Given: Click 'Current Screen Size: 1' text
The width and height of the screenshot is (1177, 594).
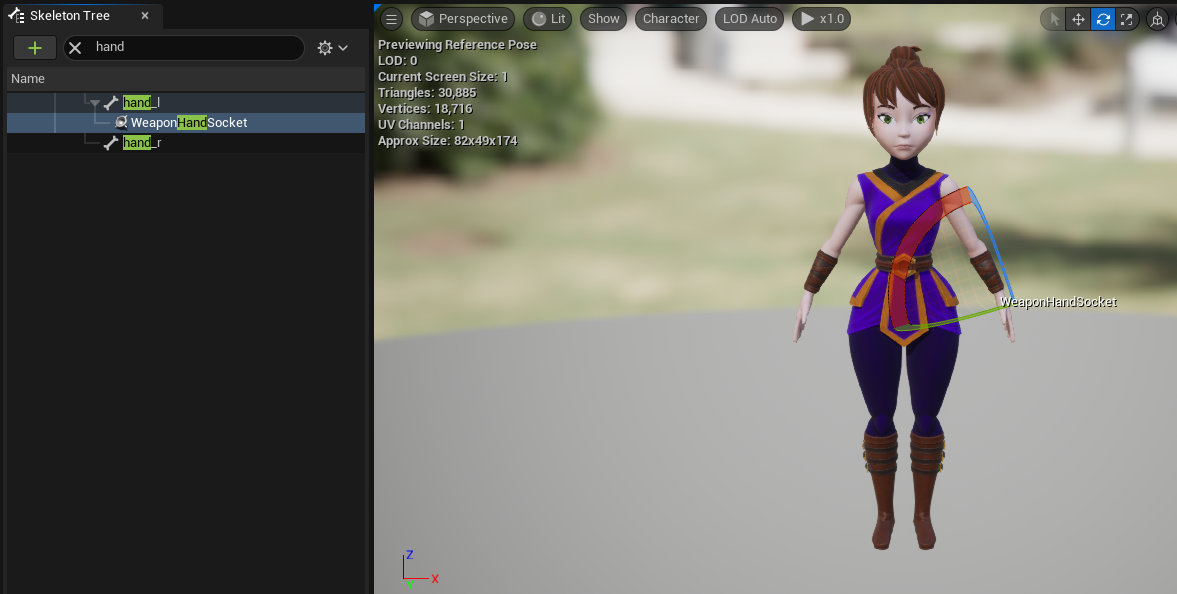Looking at the screenshot, I should click(443, 77).
